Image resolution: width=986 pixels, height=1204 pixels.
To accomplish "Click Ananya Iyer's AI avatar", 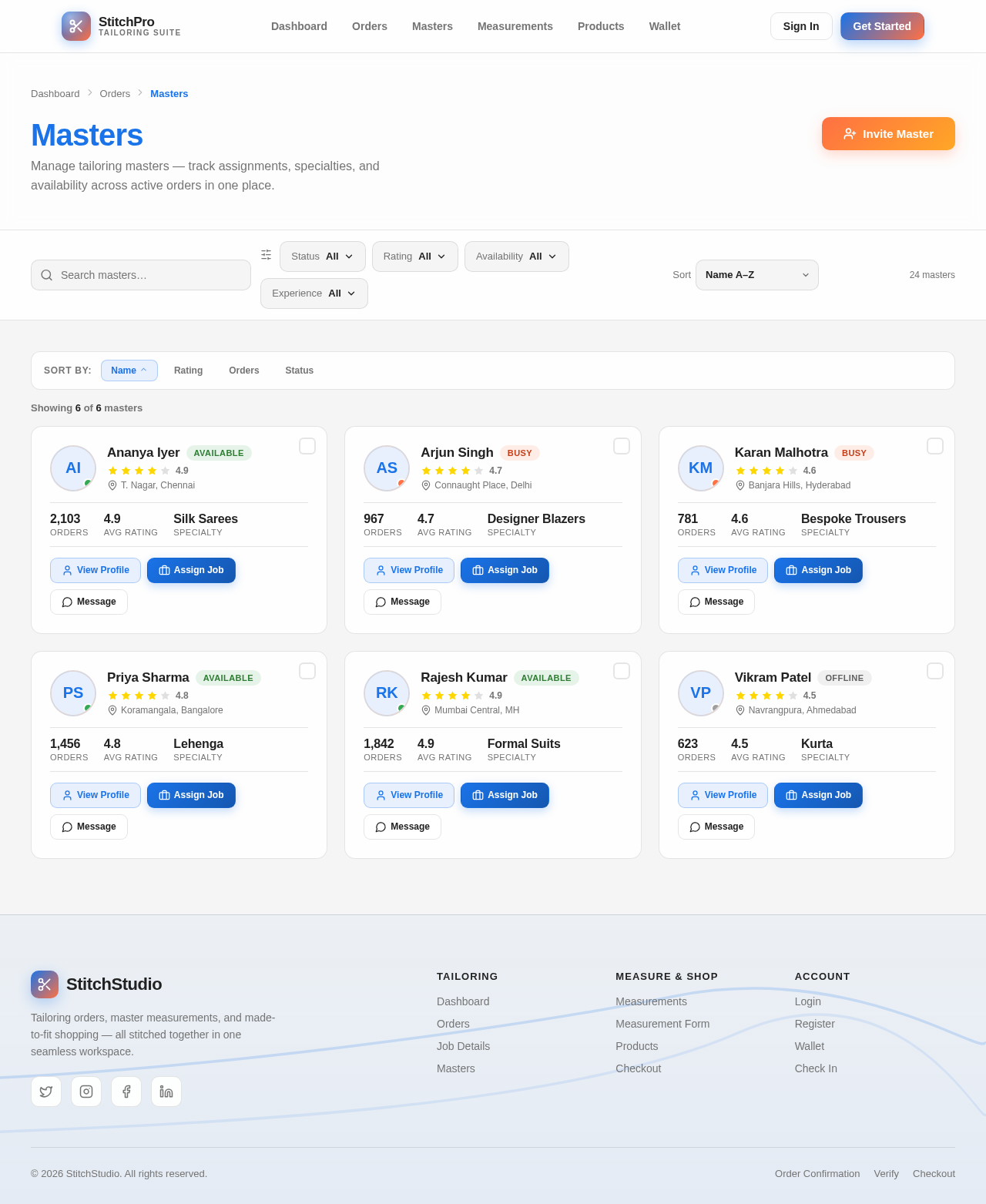I will point(73,468).
